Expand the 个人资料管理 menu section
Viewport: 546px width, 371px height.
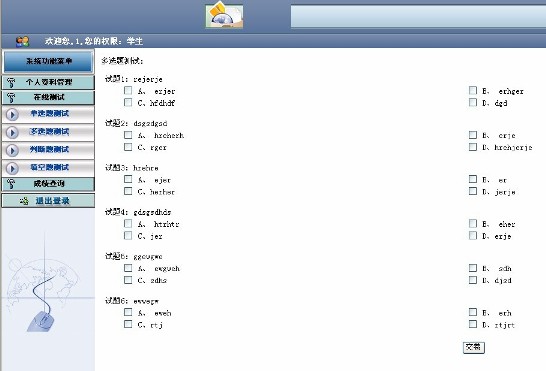48,83
